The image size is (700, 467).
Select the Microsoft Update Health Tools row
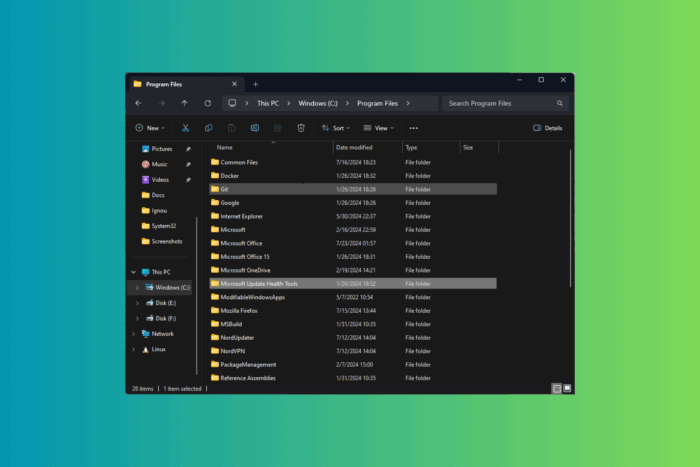coord(353,284)
